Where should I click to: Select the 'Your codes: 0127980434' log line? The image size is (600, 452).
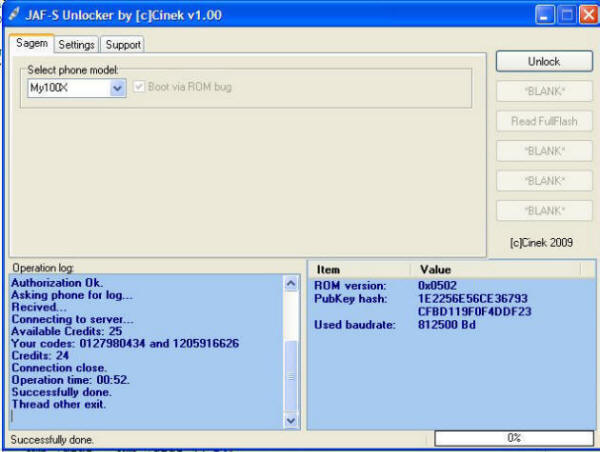tap(125, 343)
